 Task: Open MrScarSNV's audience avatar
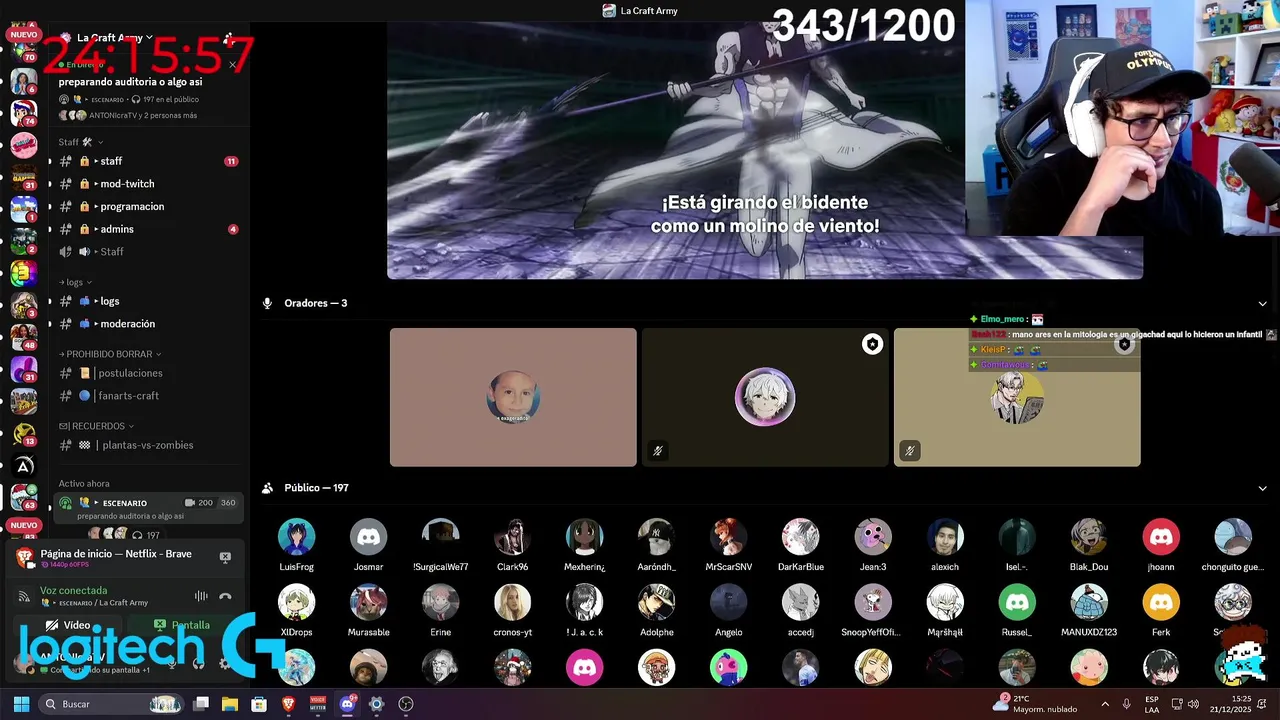pyautogui.click(x=728, y=537)
